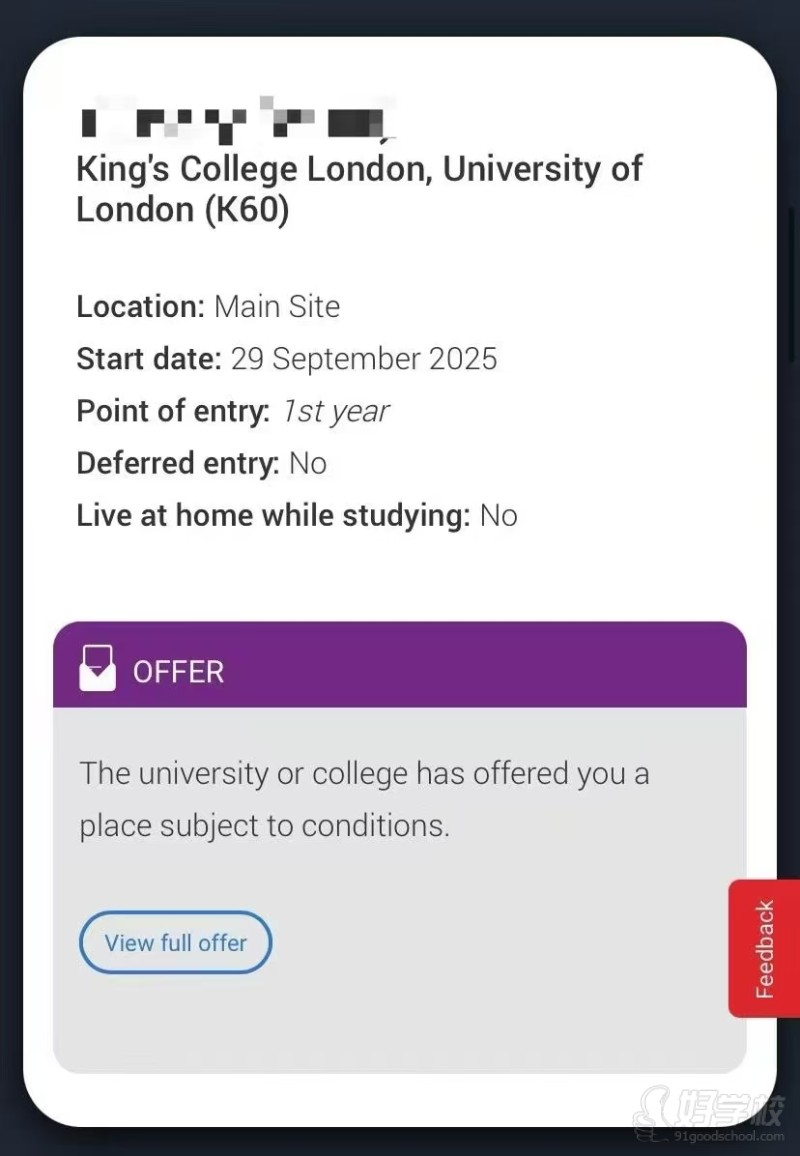The width and height of the screenshot is (800, 1156).
Task: Select the Main Site location value
Action: [277, 306]
